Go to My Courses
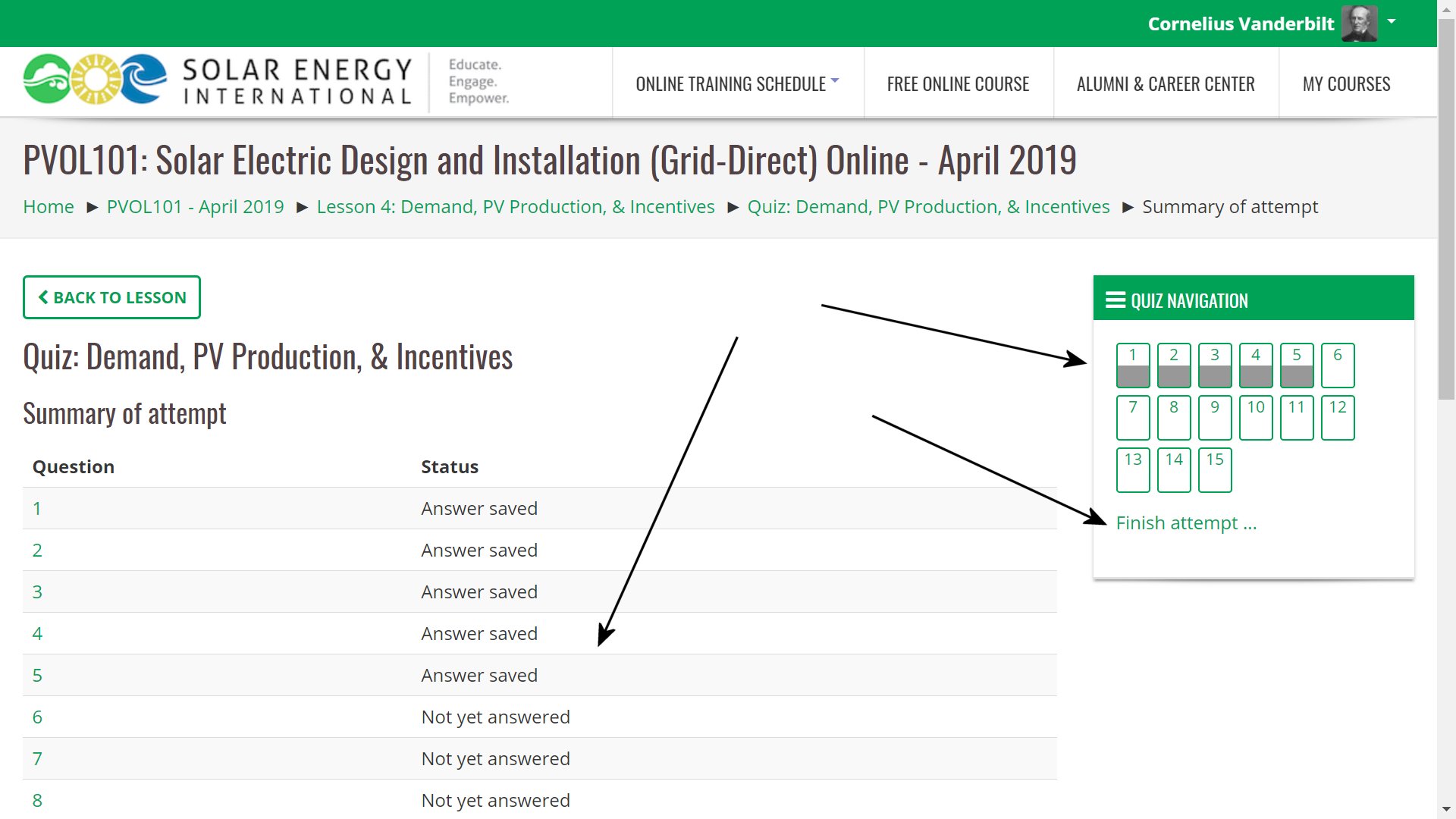Screen dimensions: 1456x819 point(1346,83)
